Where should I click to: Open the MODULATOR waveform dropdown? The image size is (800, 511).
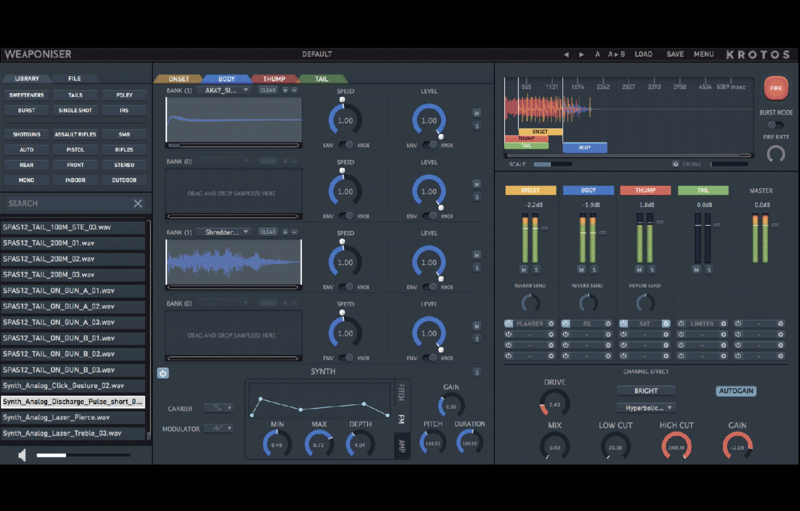[218, 428]
